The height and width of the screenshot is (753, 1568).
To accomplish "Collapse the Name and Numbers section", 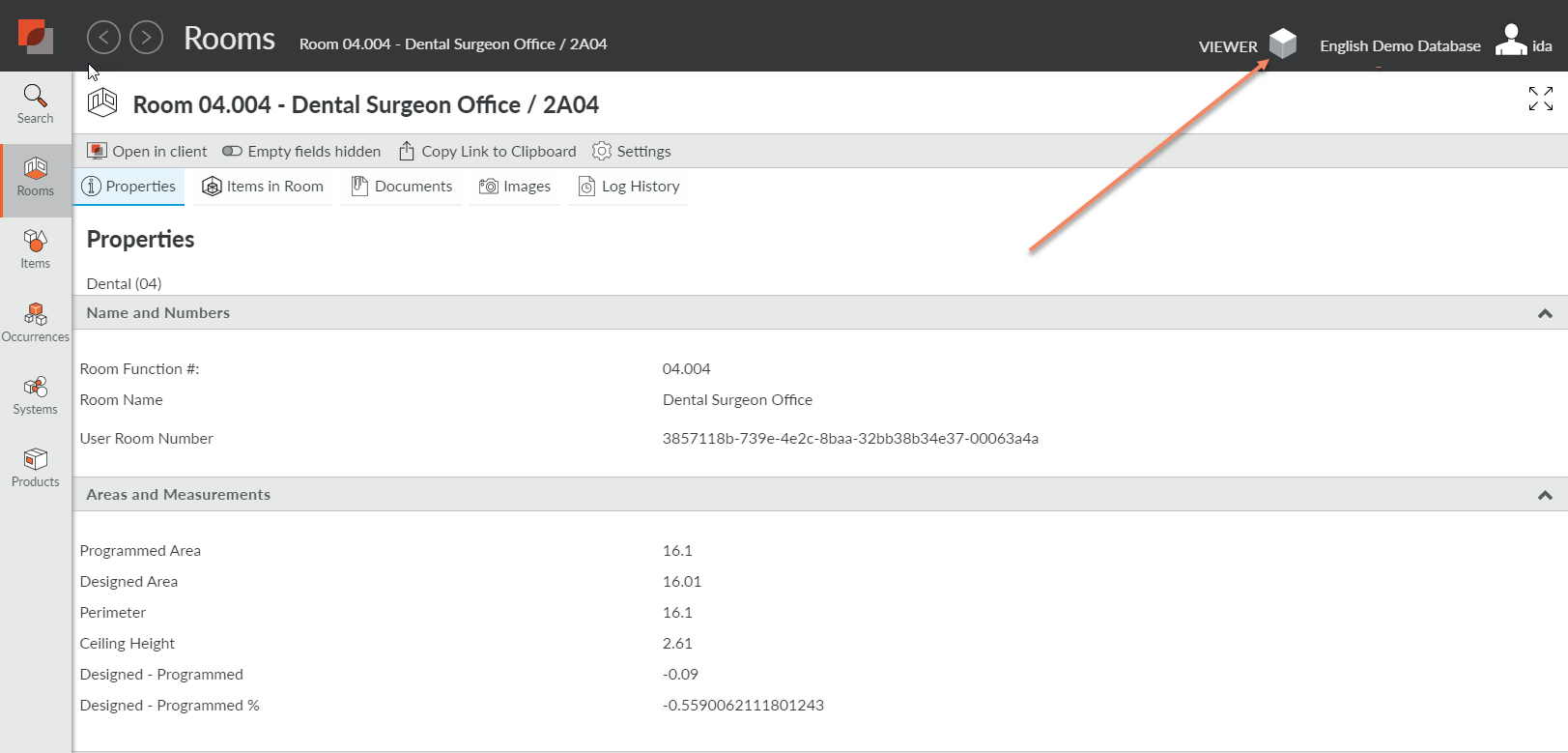I will coord(1544,313).
